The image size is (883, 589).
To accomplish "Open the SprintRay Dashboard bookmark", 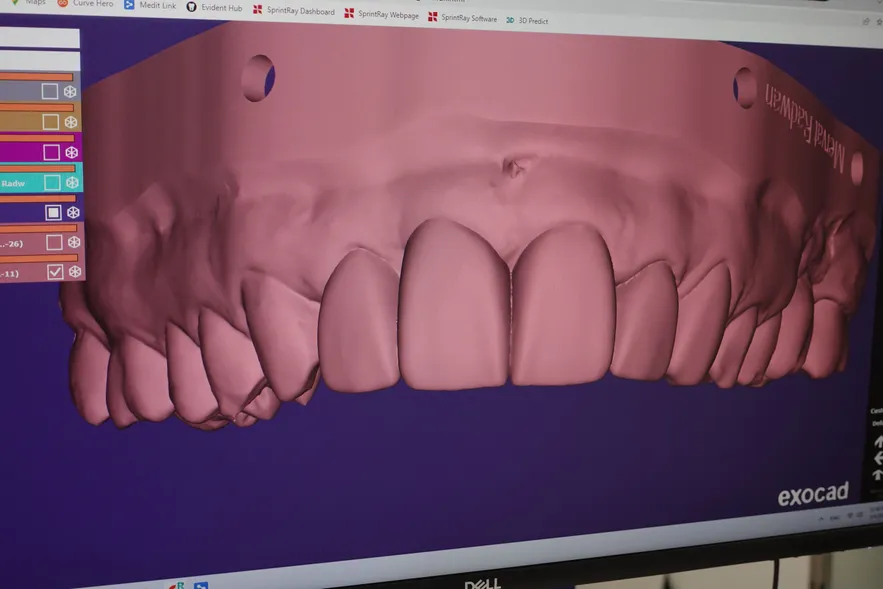I will 294,11.
